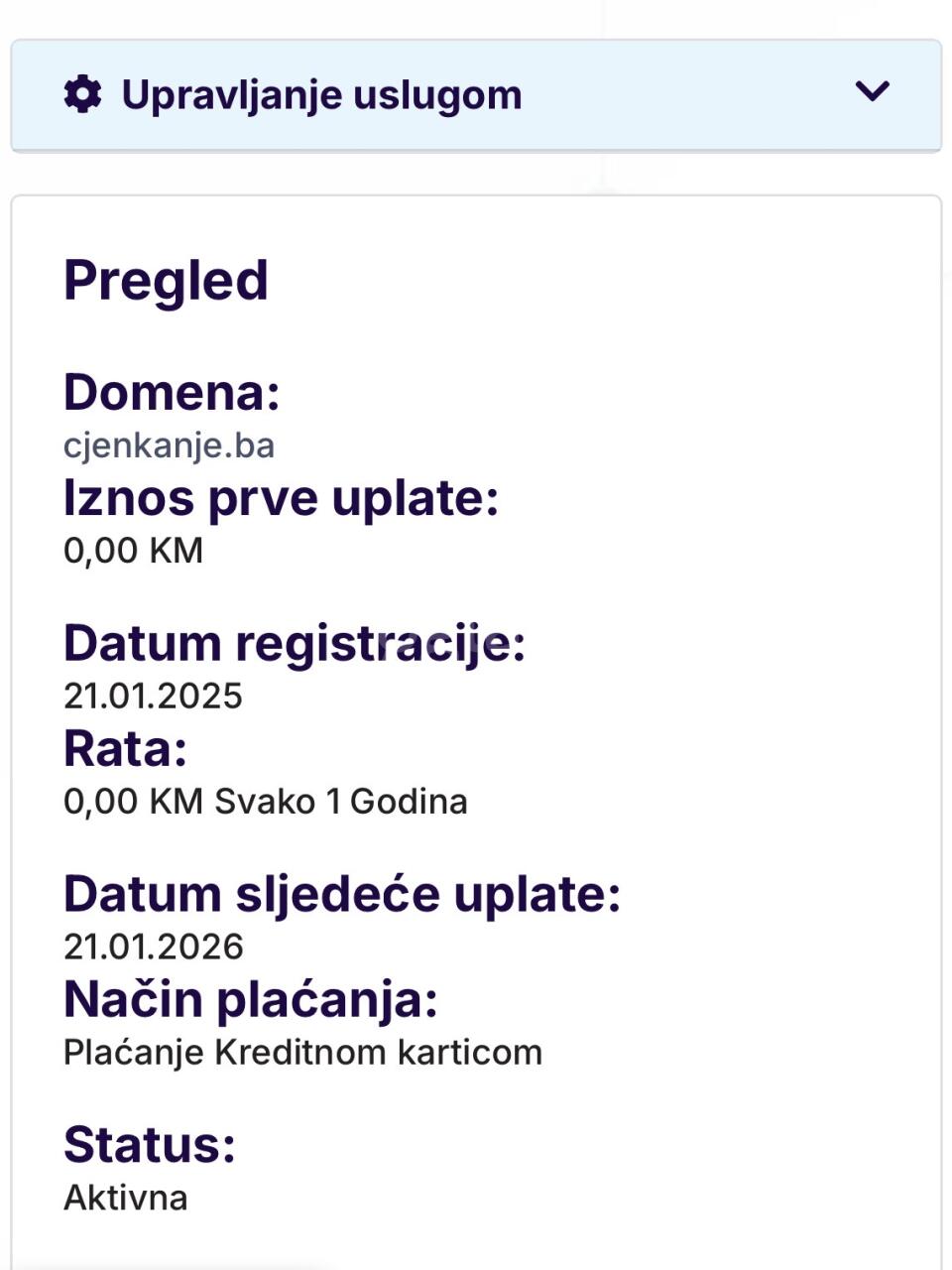Viewport: 952px width, 1270px height.
Task: Click the Način plaćanja label
Action: (x=251, y=999)
